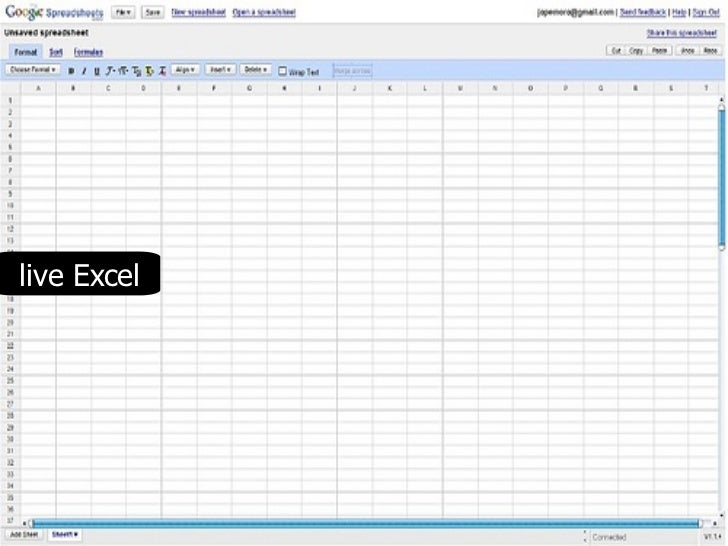Viewport: 728px width, 546px height.
Task: Open the font size icon menu
Action: point(124,71)
